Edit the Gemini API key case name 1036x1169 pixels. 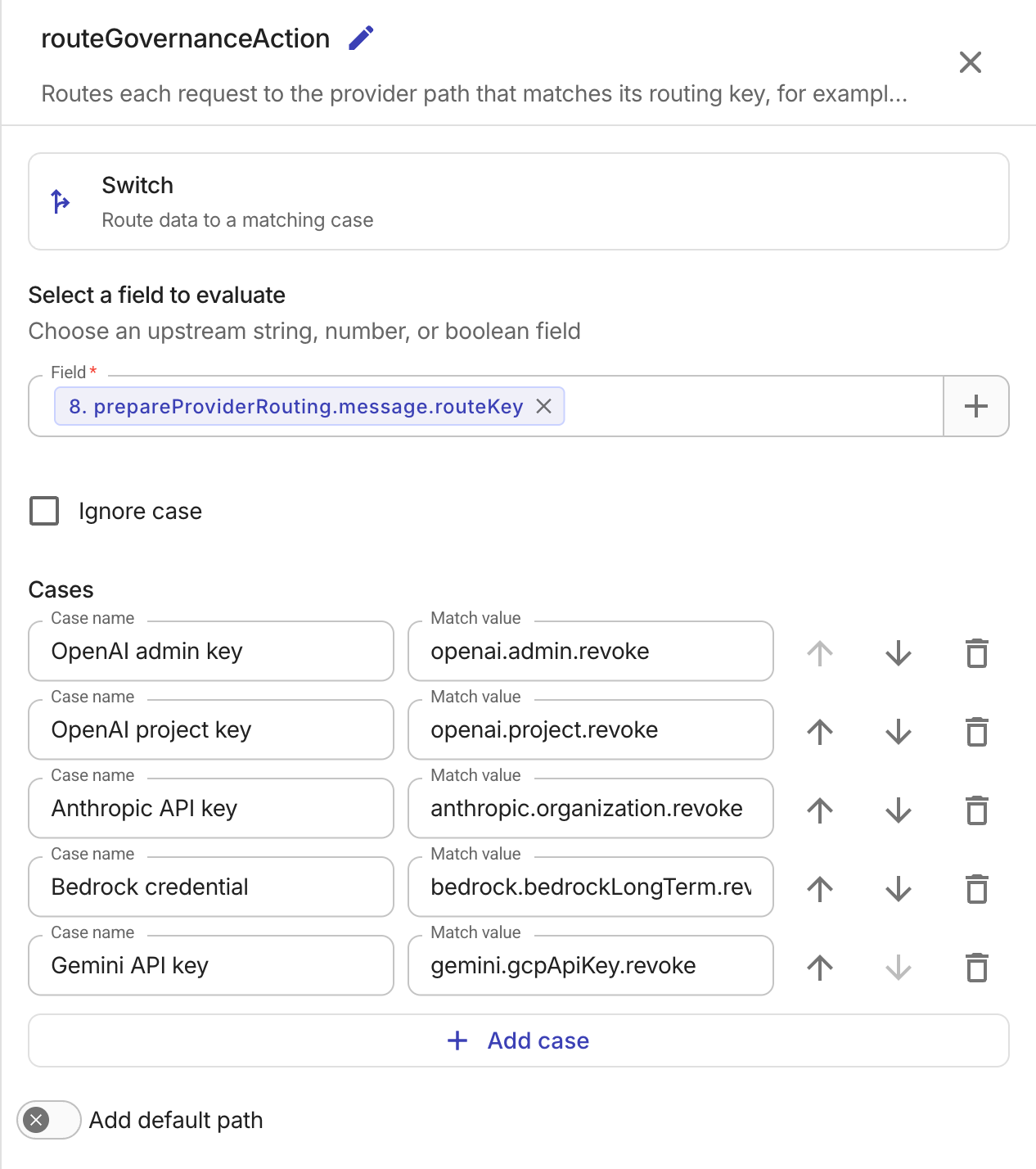[x=211, y=965]
